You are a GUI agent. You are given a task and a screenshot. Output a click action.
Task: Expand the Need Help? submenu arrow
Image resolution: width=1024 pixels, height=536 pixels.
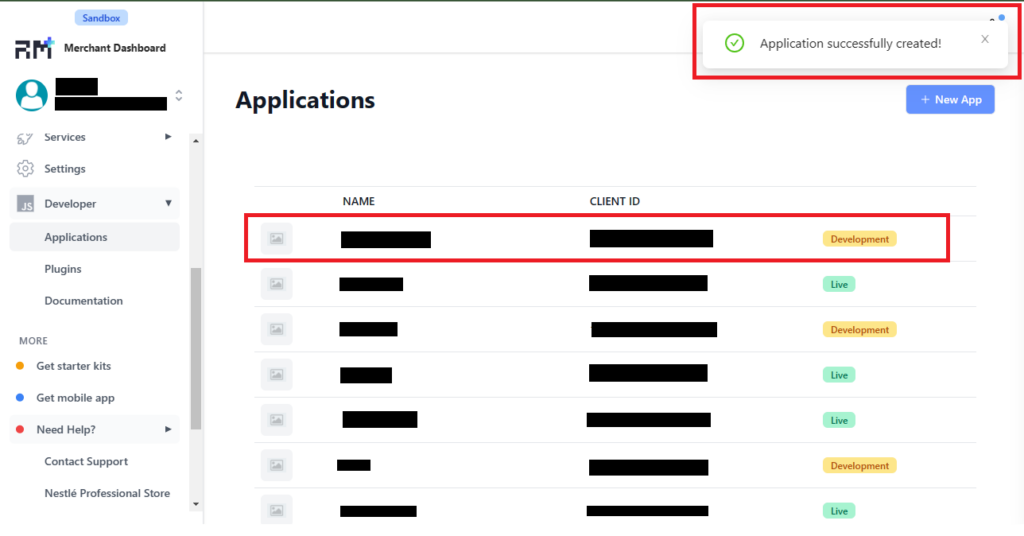click(168, 429)
